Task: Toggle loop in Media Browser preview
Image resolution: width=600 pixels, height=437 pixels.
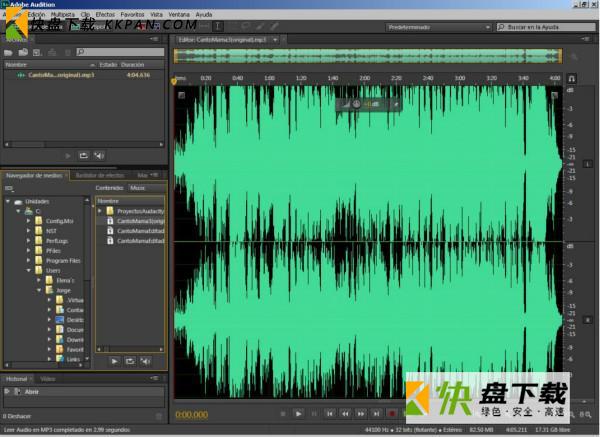Action: point(130,361)
